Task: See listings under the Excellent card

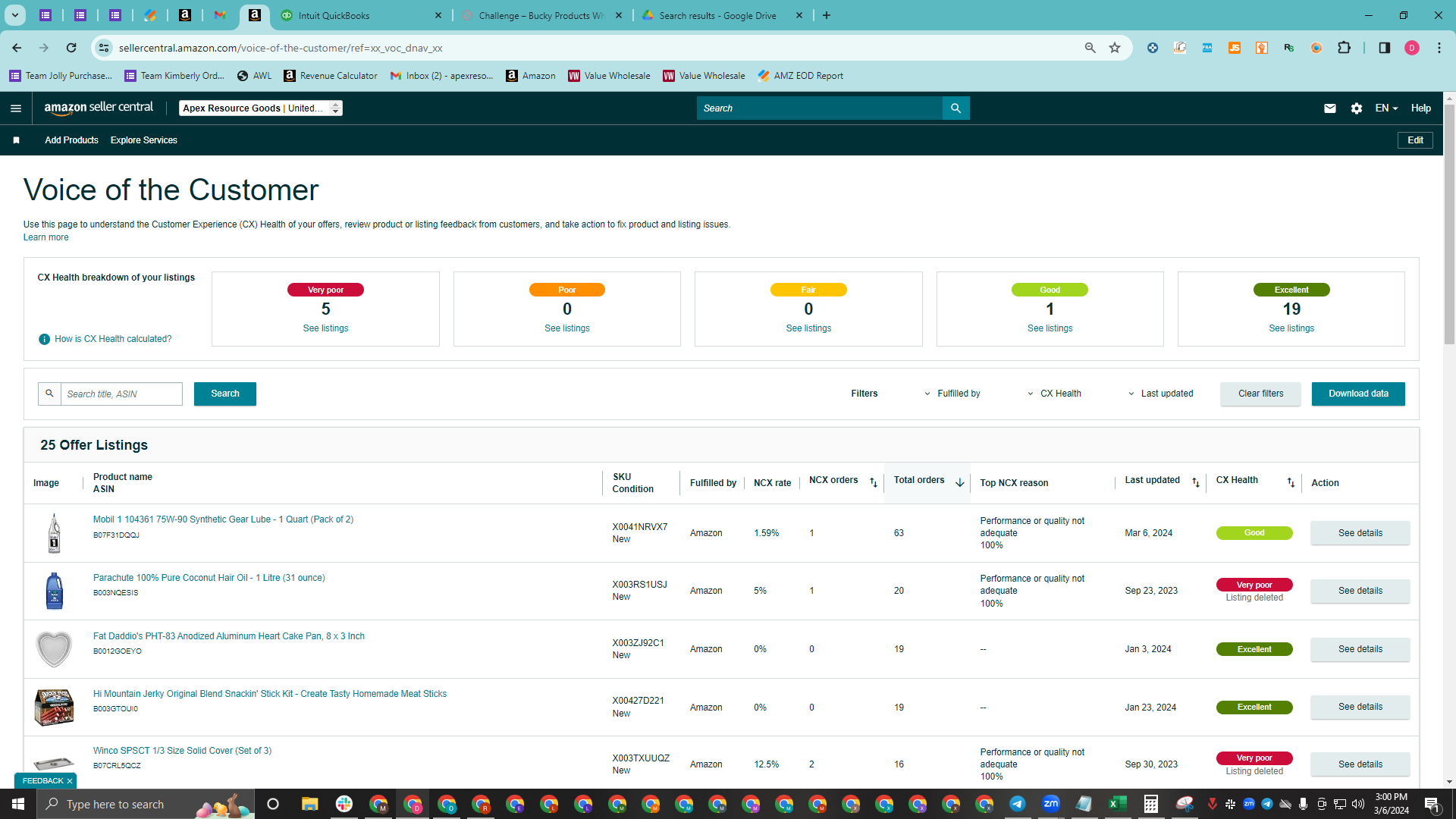Action: (x=1291, y=328)
